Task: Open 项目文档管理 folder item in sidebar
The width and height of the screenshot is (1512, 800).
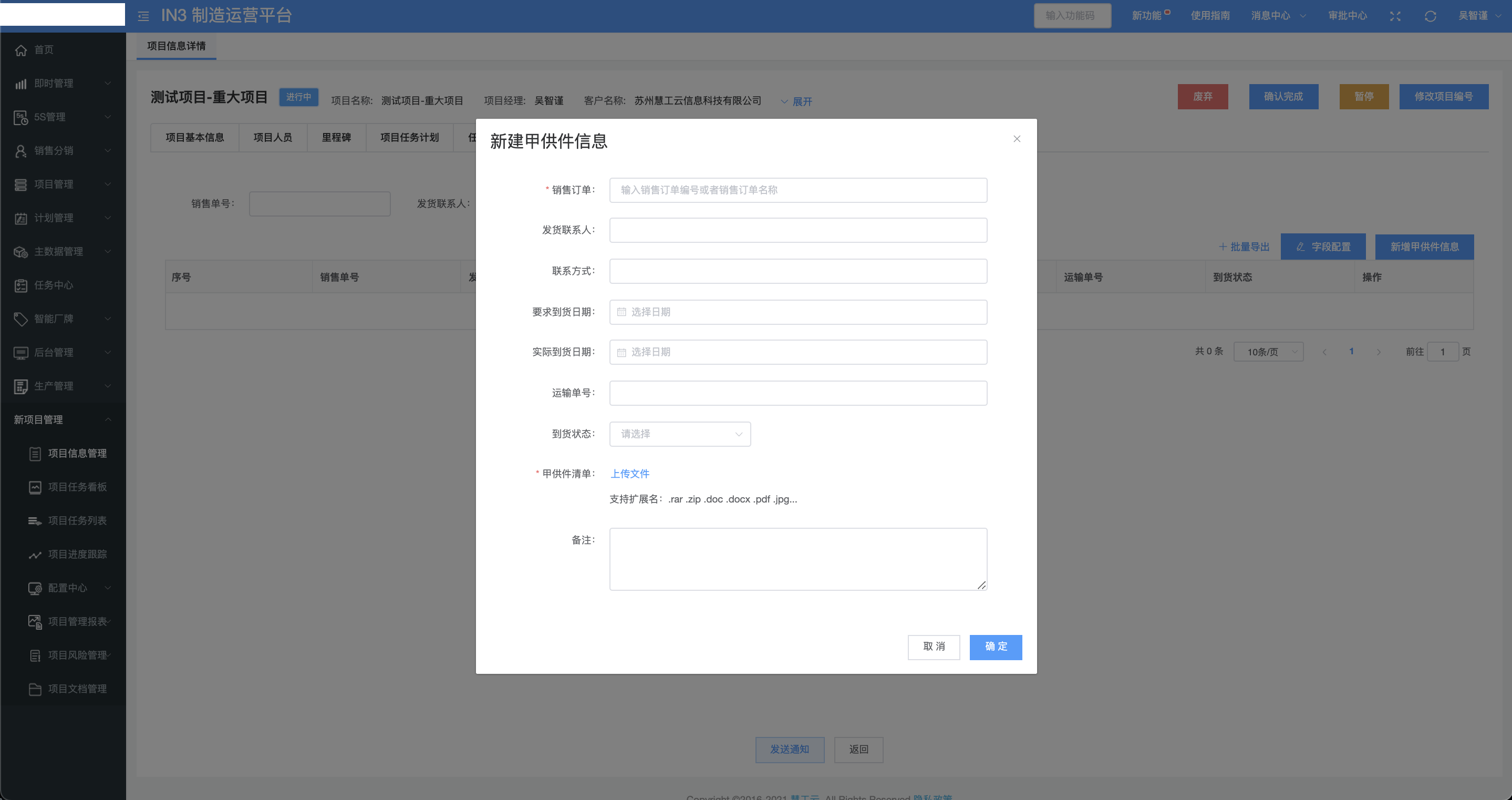Action: click(x=77, y=689)
